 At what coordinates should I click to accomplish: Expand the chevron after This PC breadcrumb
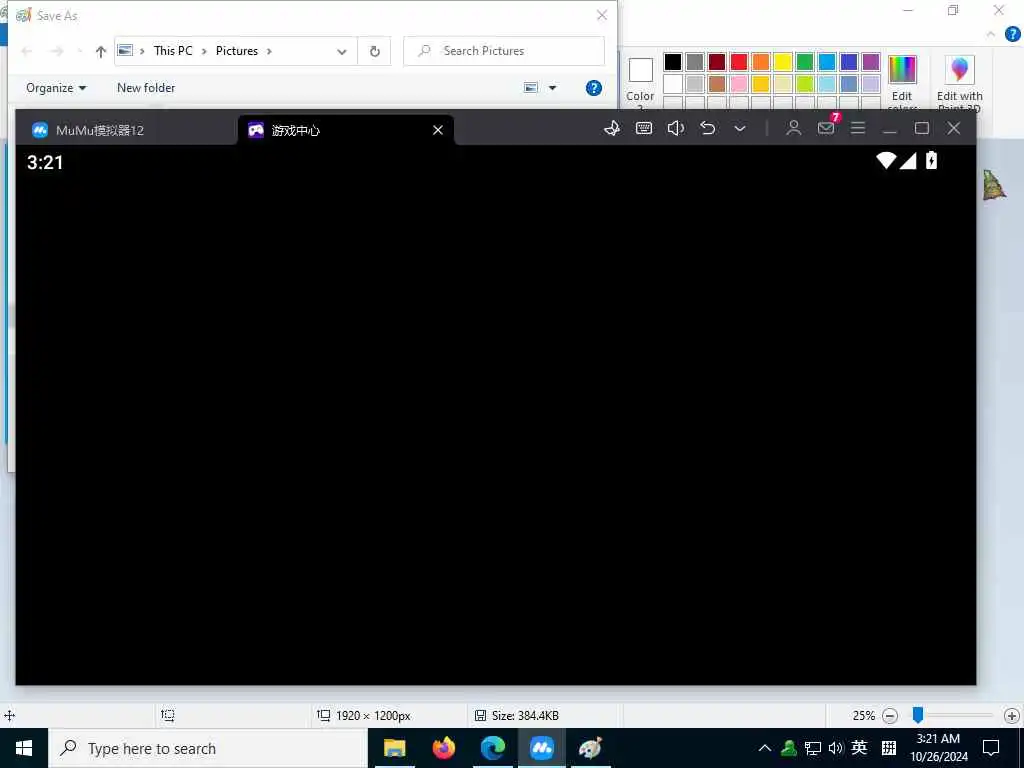coord(204,51)
